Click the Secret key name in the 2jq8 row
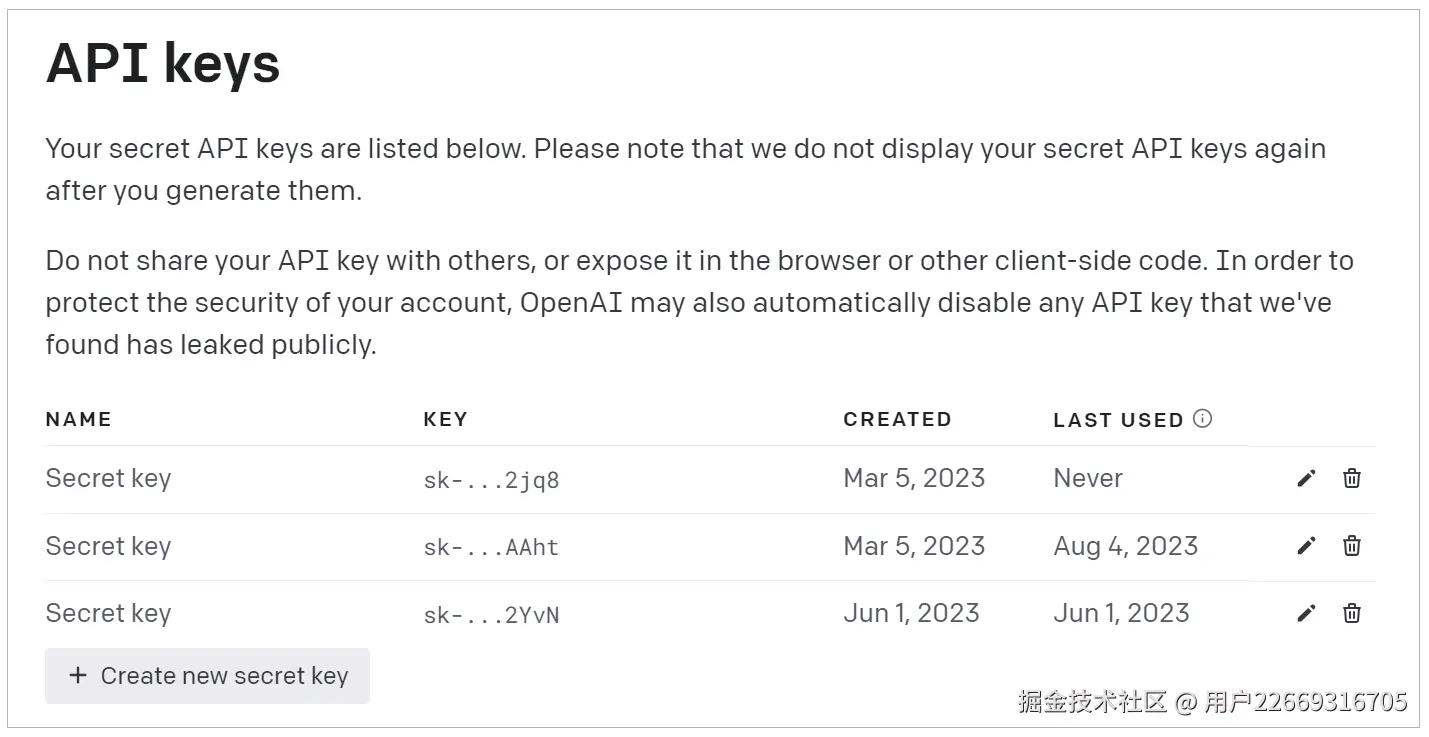 108,478
